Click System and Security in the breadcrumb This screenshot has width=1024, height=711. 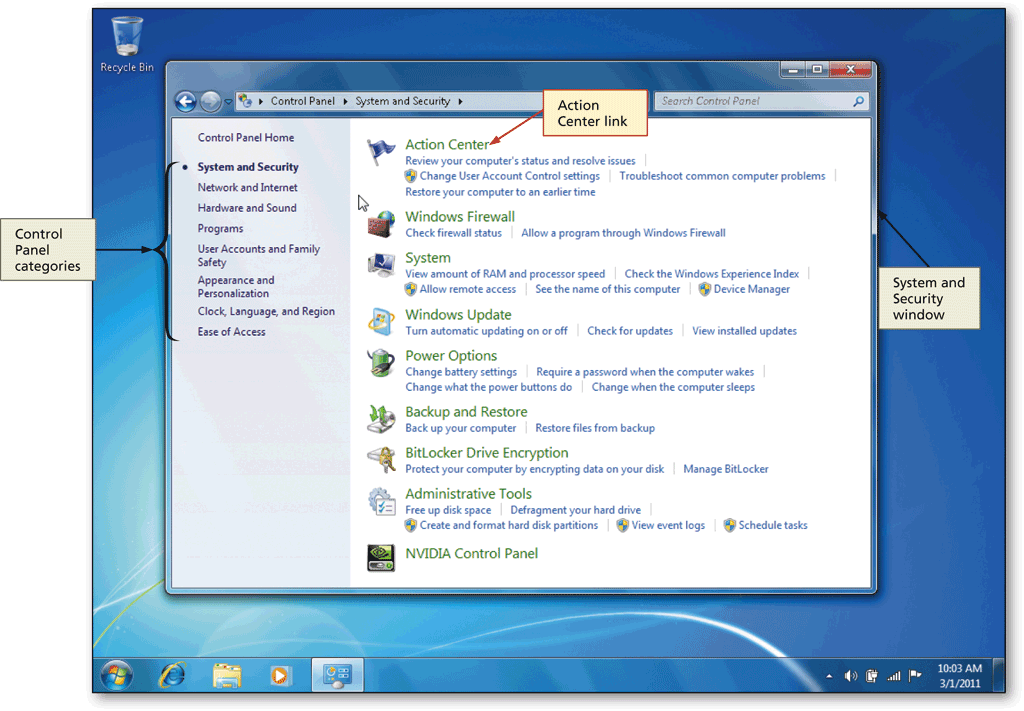[402, 101]
